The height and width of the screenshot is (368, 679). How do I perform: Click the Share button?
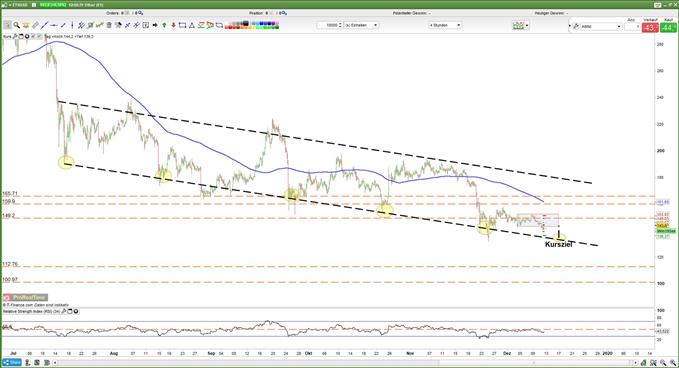coord(12,362)
